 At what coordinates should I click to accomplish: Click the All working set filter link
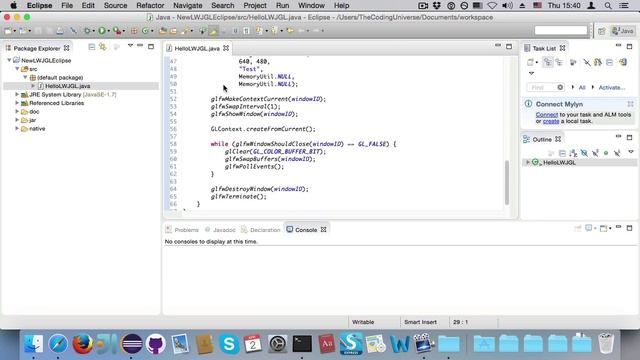(x=582, y=87)
